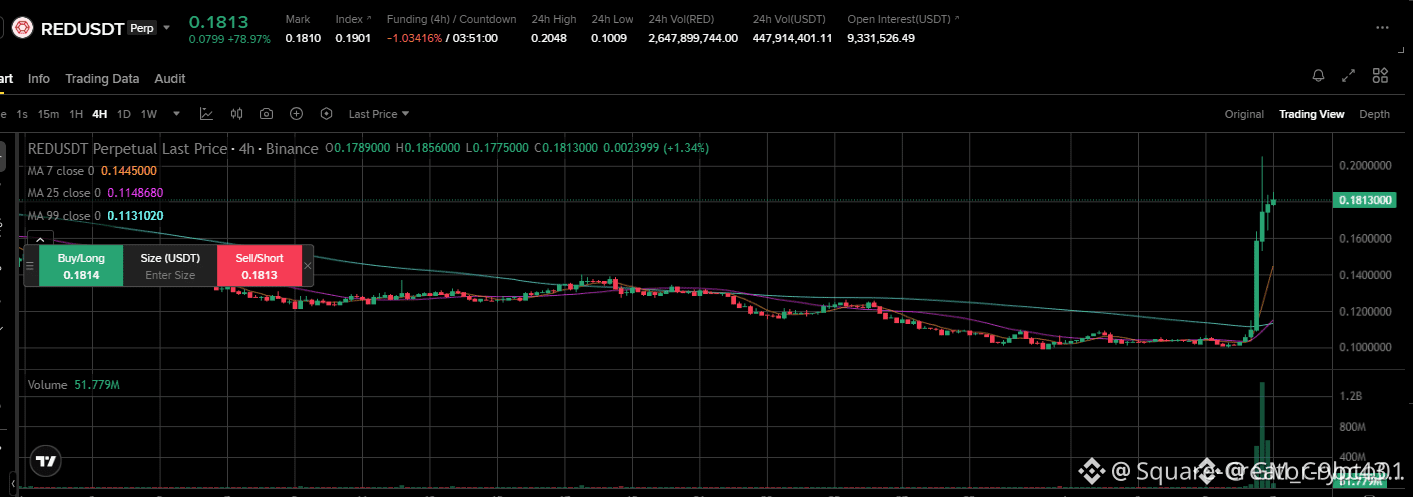1413x497 pixels.
Task: Switch to the Info tab
Action: click(x=39, y=78)
